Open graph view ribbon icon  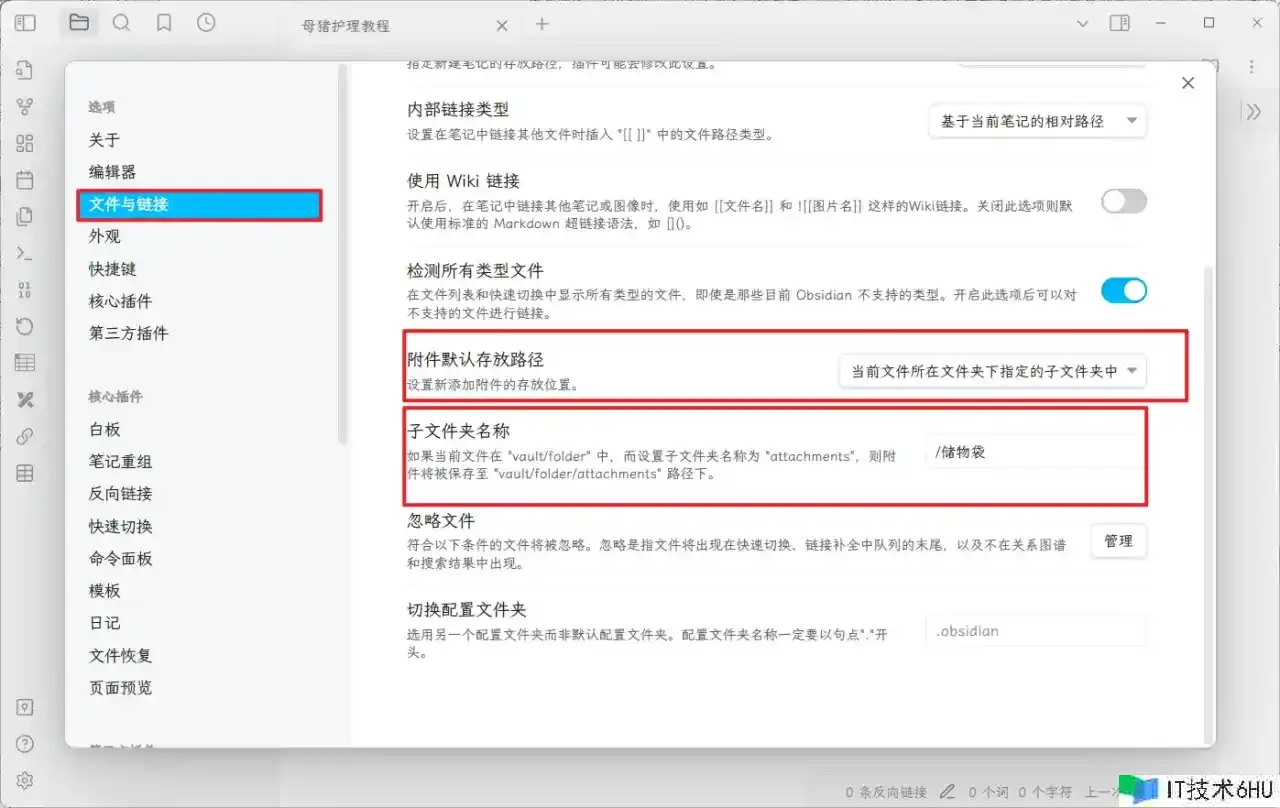click(25, 106)
